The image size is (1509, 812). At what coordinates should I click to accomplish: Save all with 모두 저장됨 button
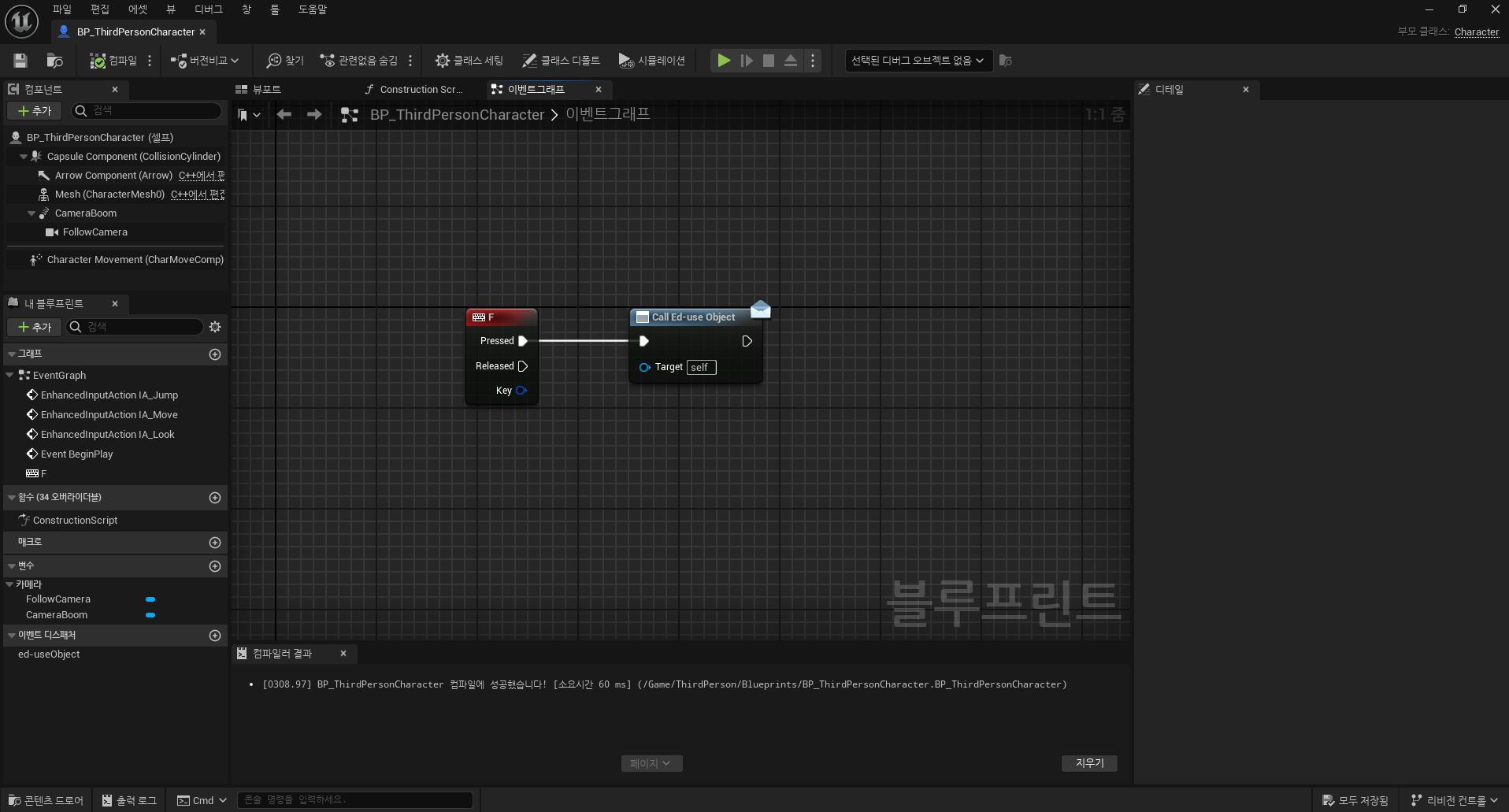pyautogui.click(x=1355, y=800)
